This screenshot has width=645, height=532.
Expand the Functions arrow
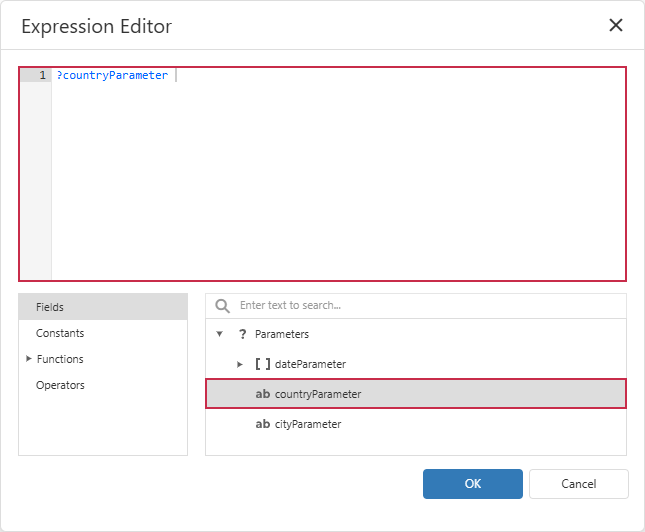29,359
